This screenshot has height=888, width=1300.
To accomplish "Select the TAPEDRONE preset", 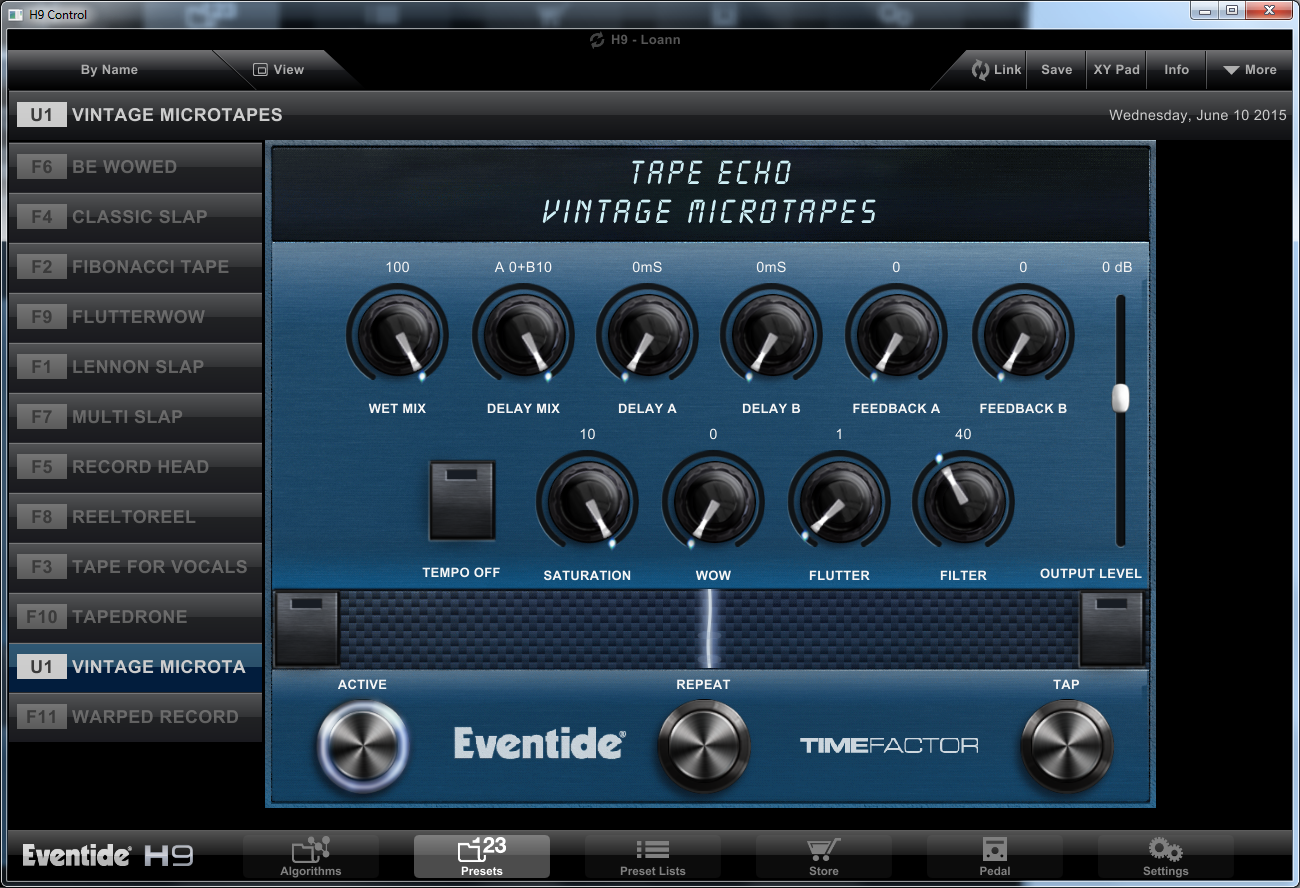I will tap(135, 617).
